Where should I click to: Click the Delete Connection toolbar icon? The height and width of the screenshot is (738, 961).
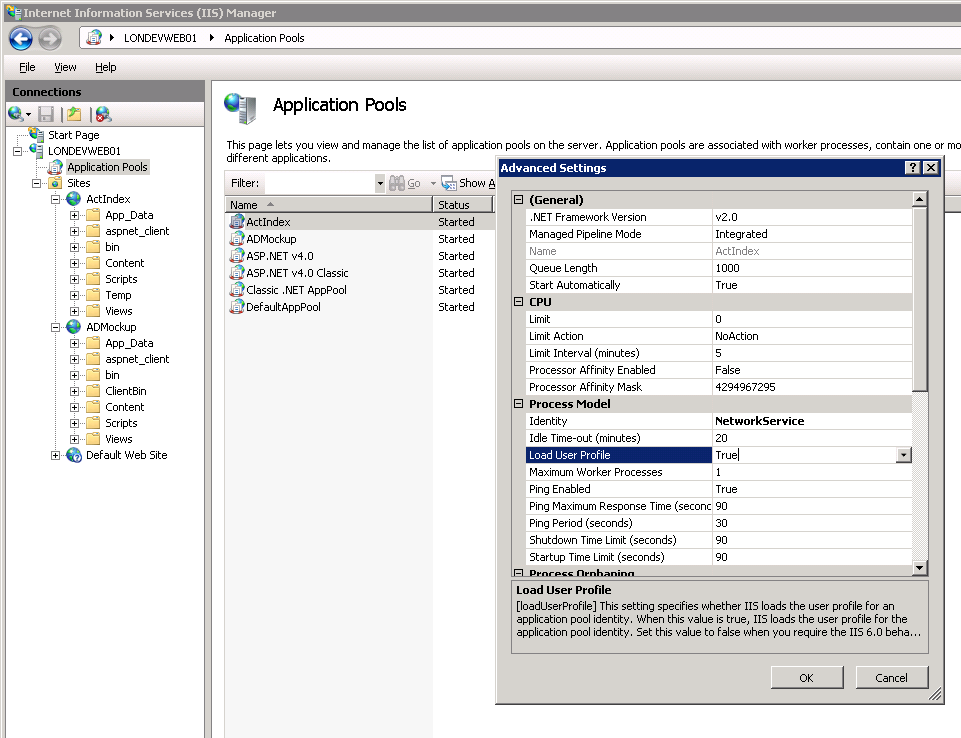pos(103,114)
